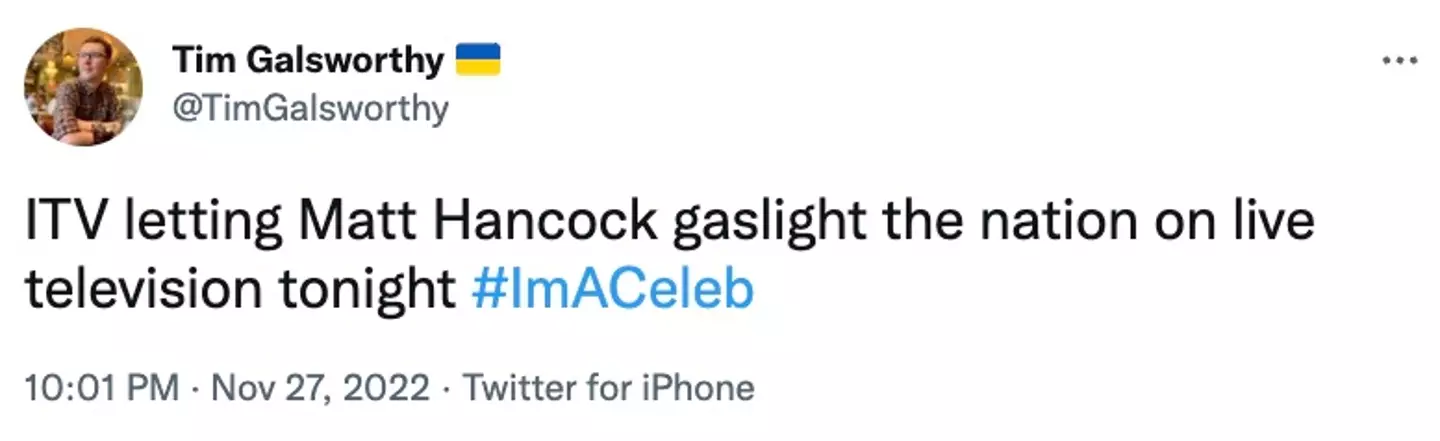The width and height of the screenshot is (1440, 441).
Task: Click the Ukraine flag emoji beside the name
Action: [x=478, y=61]
